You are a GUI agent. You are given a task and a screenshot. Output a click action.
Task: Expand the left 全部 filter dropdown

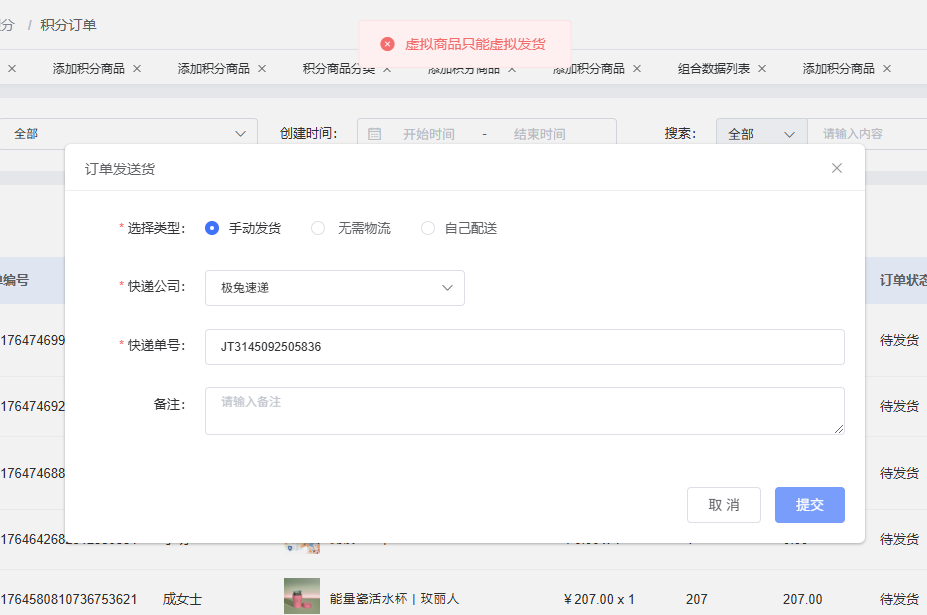coord(128,133)
